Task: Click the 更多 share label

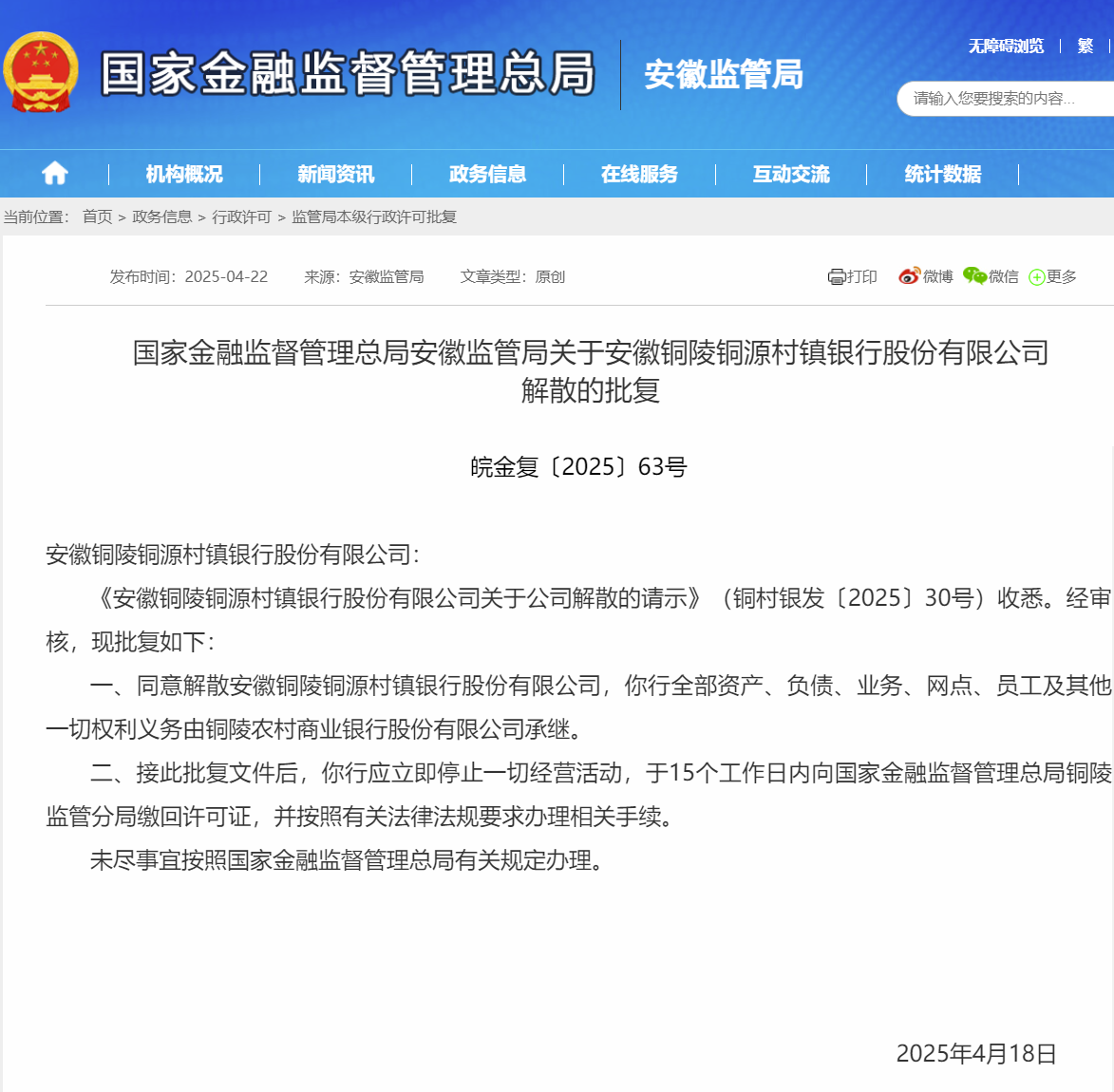Action: point(1062,276)
